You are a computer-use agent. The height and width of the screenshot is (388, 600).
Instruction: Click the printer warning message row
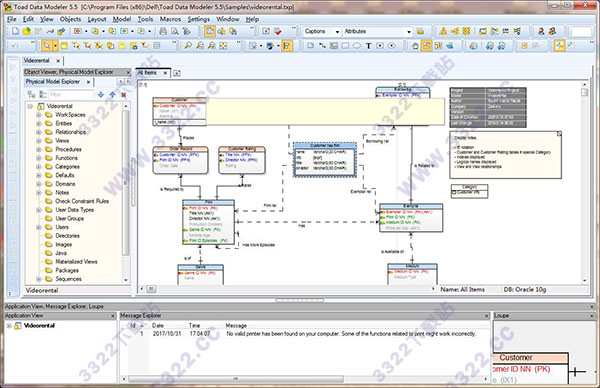(x=305, y=334)
